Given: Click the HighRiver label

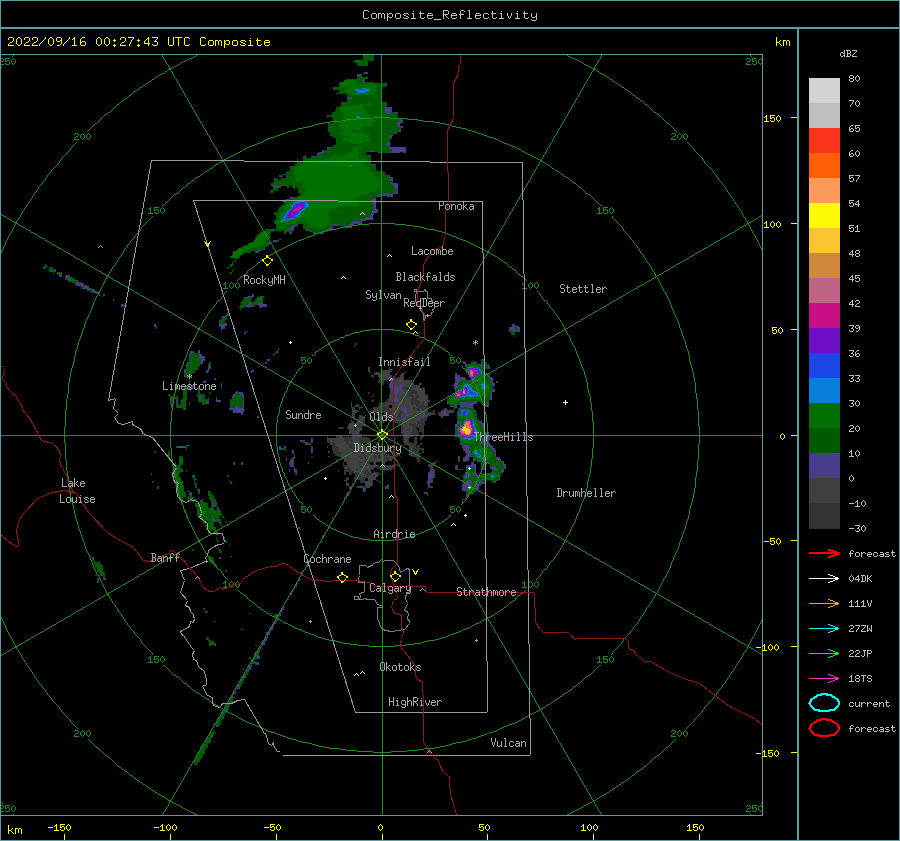Looking at the screenshot, I should coord(415,702).
